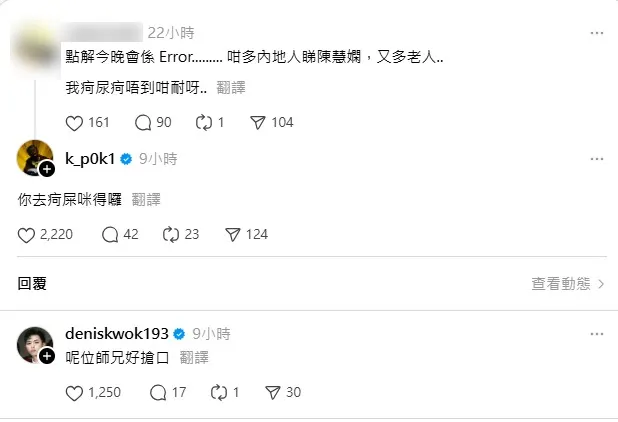Open more options for deniskwok193's reply
Viewport: 618px width, 422px height.
coord(596,335)
